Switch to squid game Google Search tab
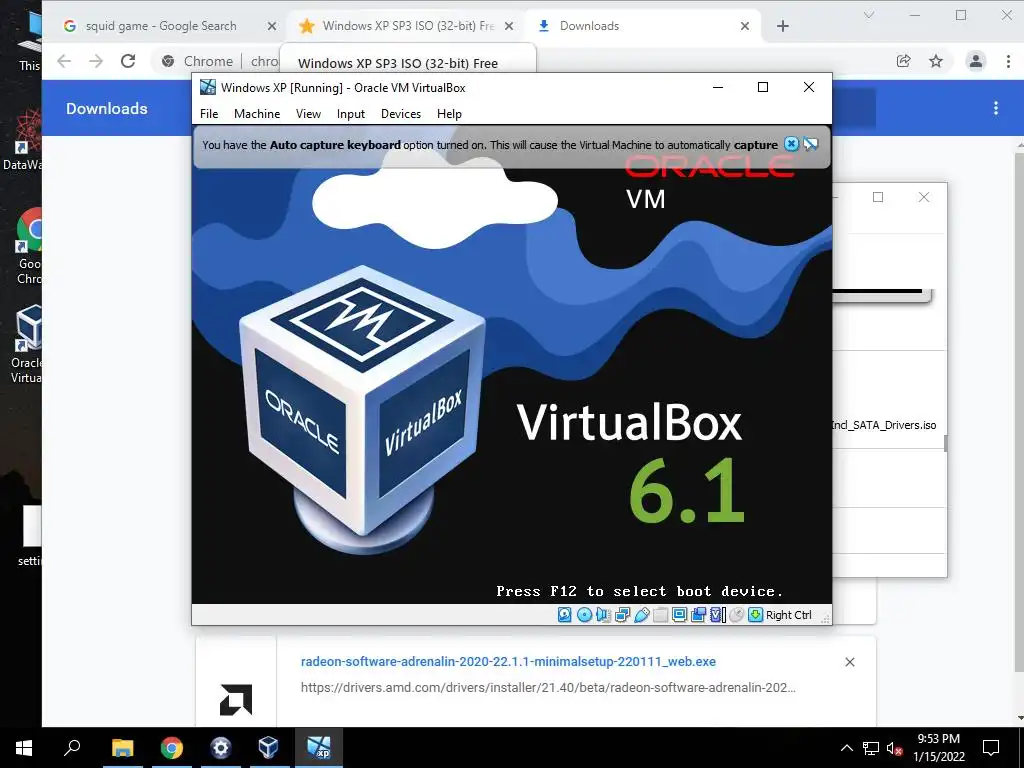The width and height of the screenshot is (1024, 768). click(x=161, y=25)
